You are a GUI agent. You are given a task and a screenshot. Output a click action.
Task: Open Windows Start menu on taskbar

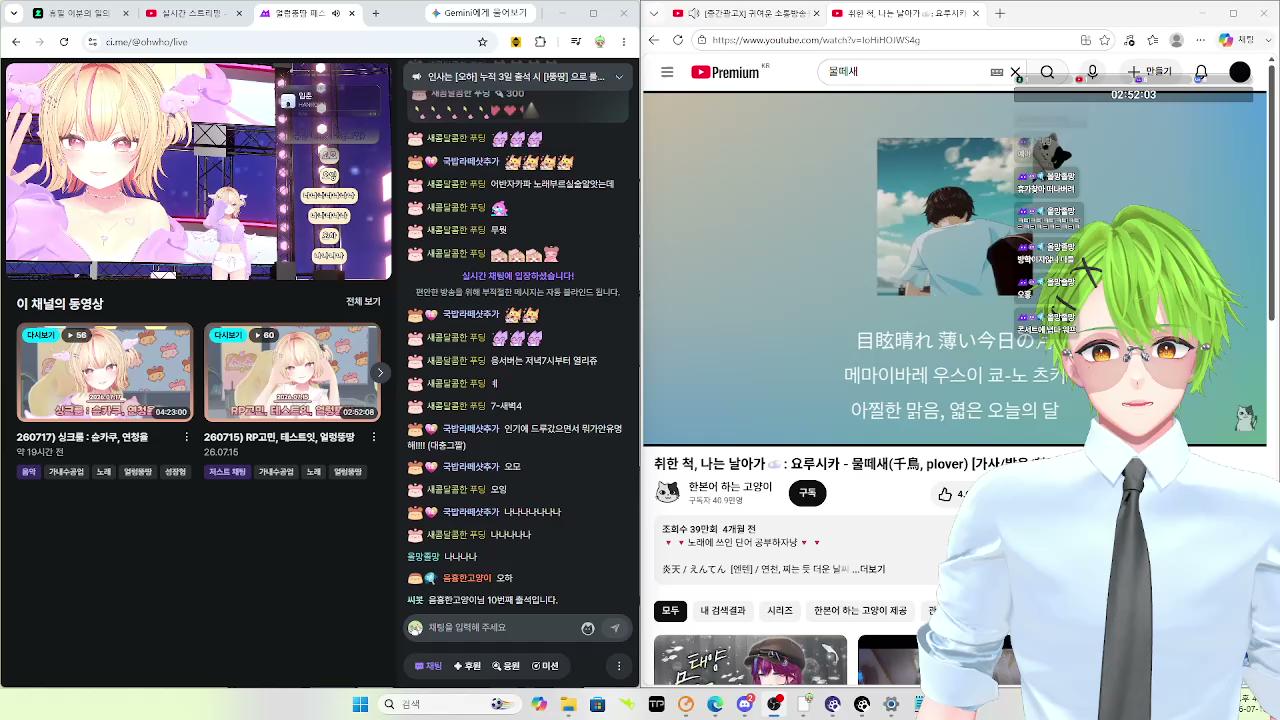click(360, 704)
